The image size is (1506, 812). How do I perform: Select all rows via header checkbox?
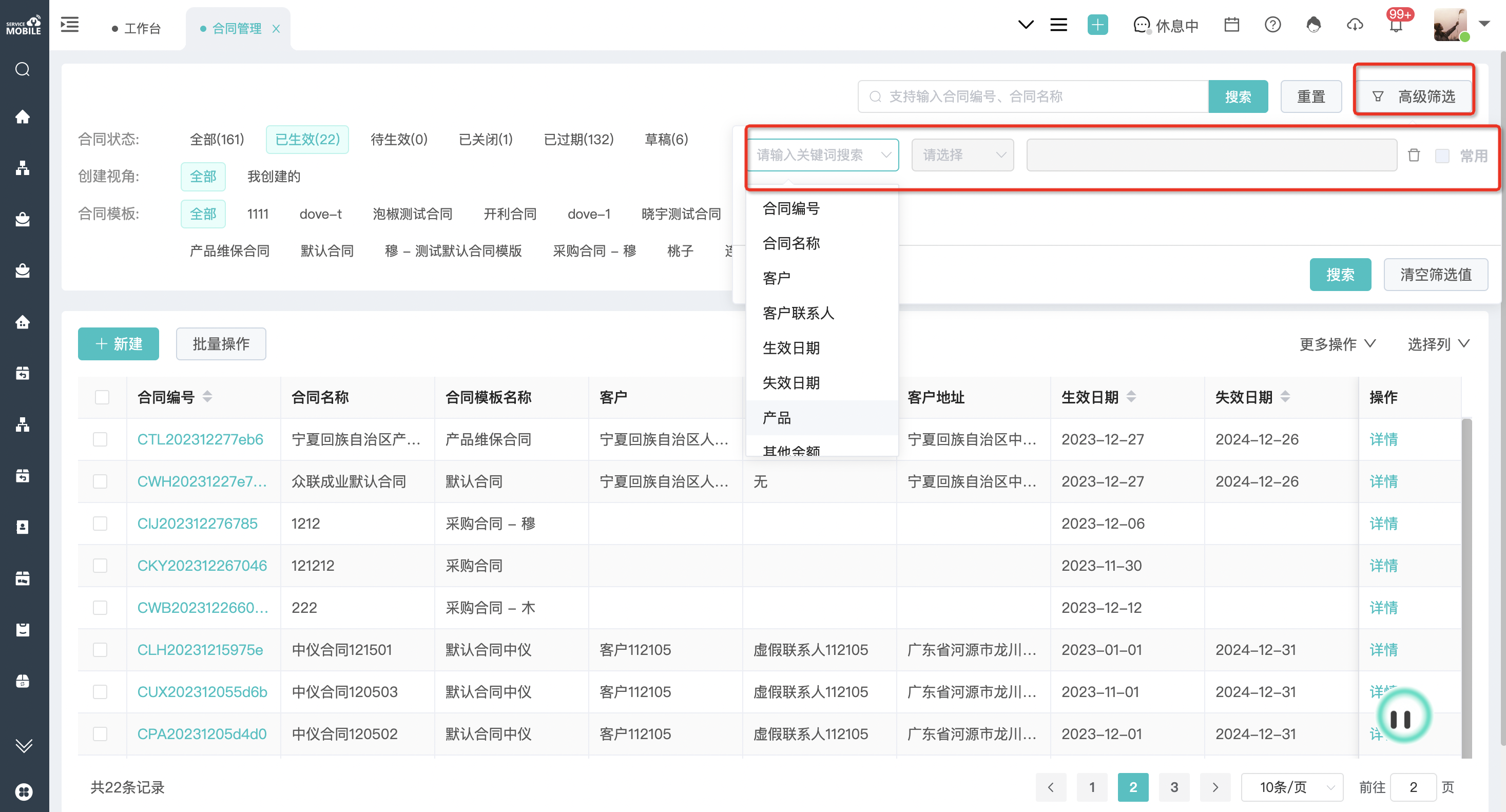pyautogui.click(x=102, y=397)
